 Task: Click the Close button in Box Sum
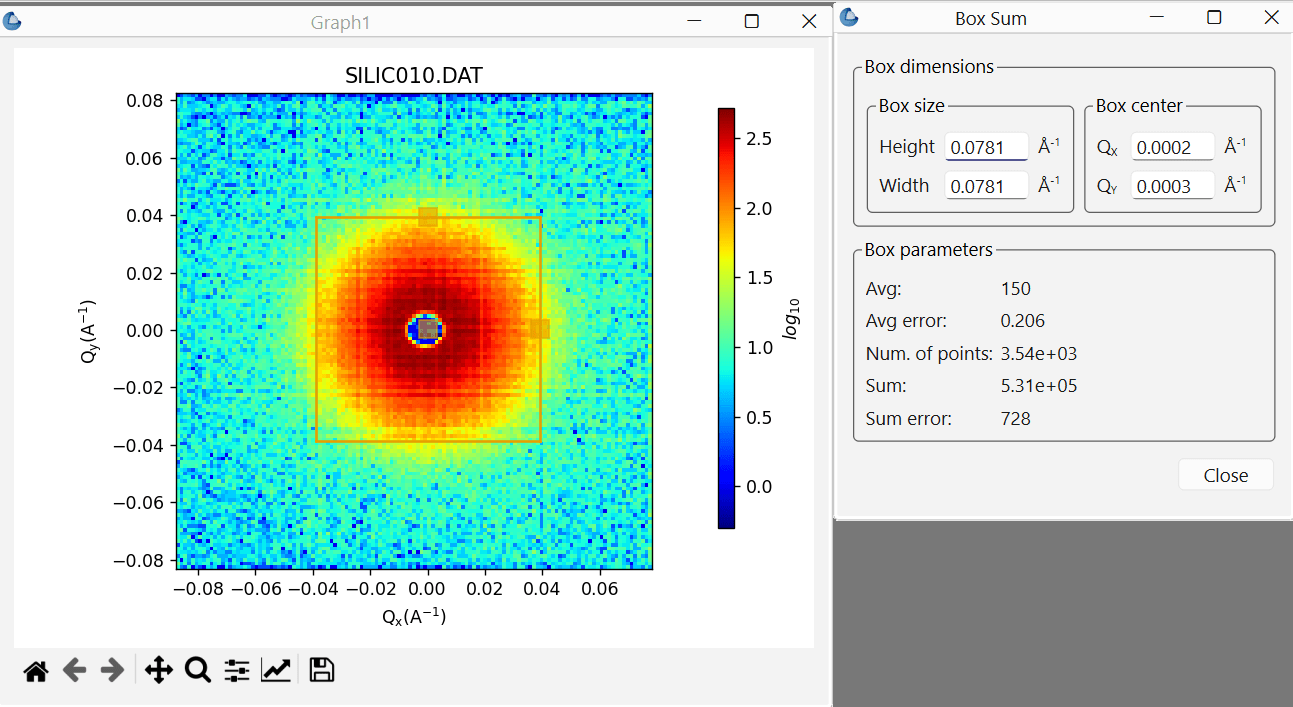click(x=1226, y=475)
